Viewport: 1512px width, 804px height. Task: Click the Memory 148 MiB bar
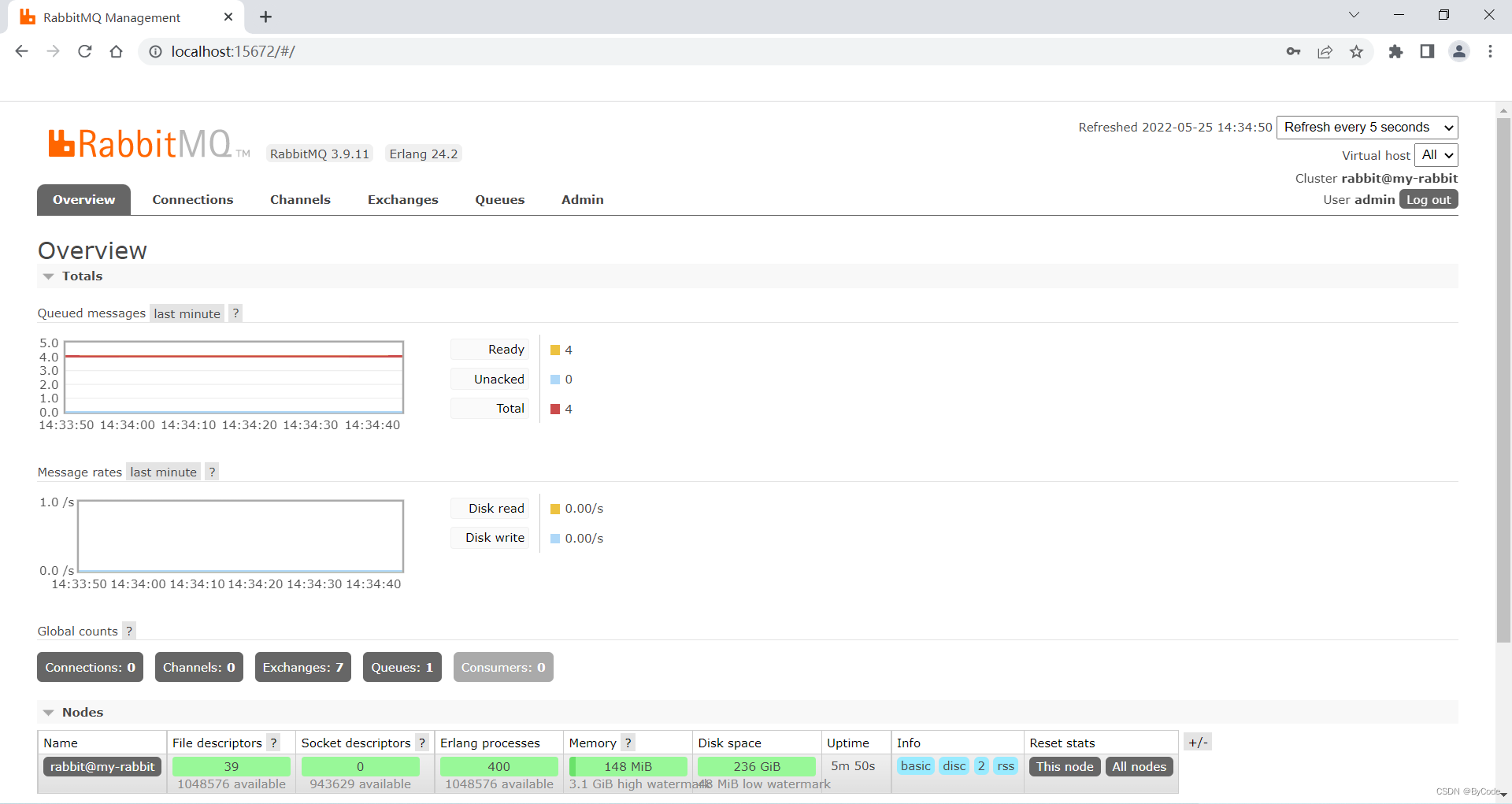click(x=628, y=767)
